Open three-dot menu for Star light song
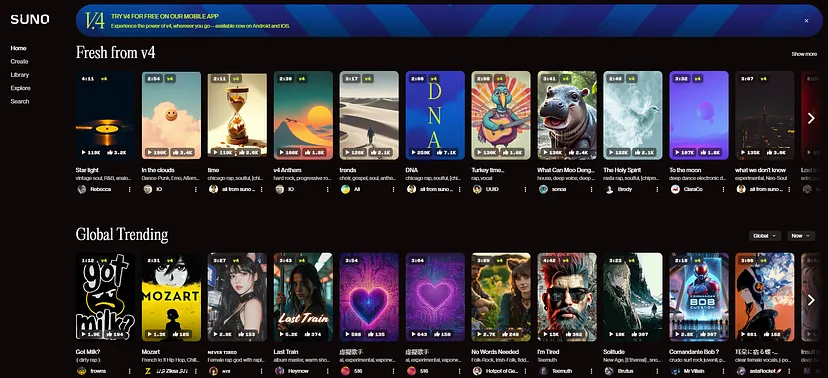This screenshot has width=828, height=378. pyautogui.click(x=129, y=189)
